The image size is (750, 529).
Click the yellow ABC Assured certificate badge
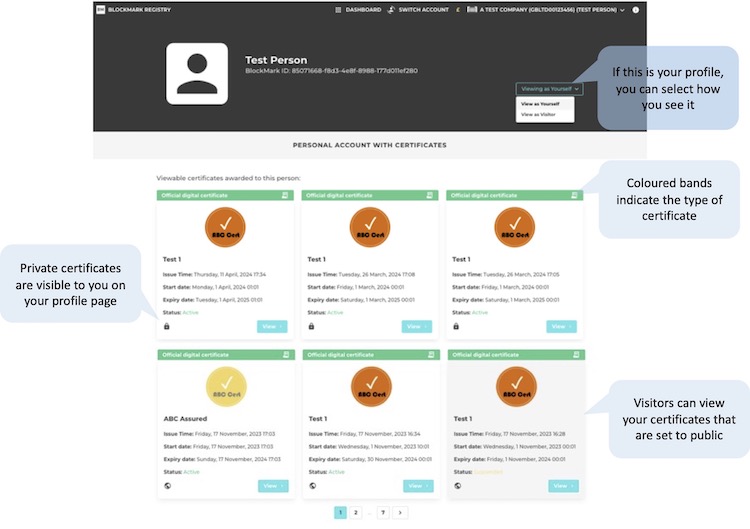[x=225, y=386]
